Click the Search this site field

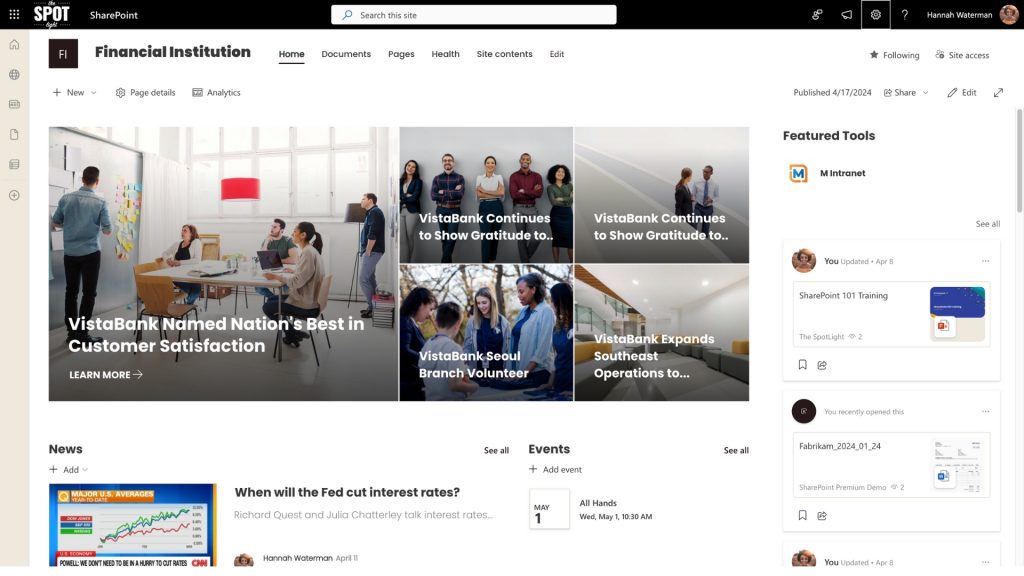click(474, 15)
